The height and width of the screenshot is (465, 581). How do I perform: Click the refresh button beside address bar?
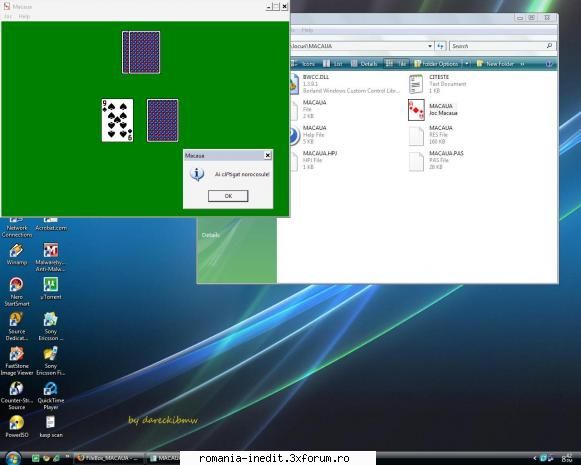click(x=440, y=46)
